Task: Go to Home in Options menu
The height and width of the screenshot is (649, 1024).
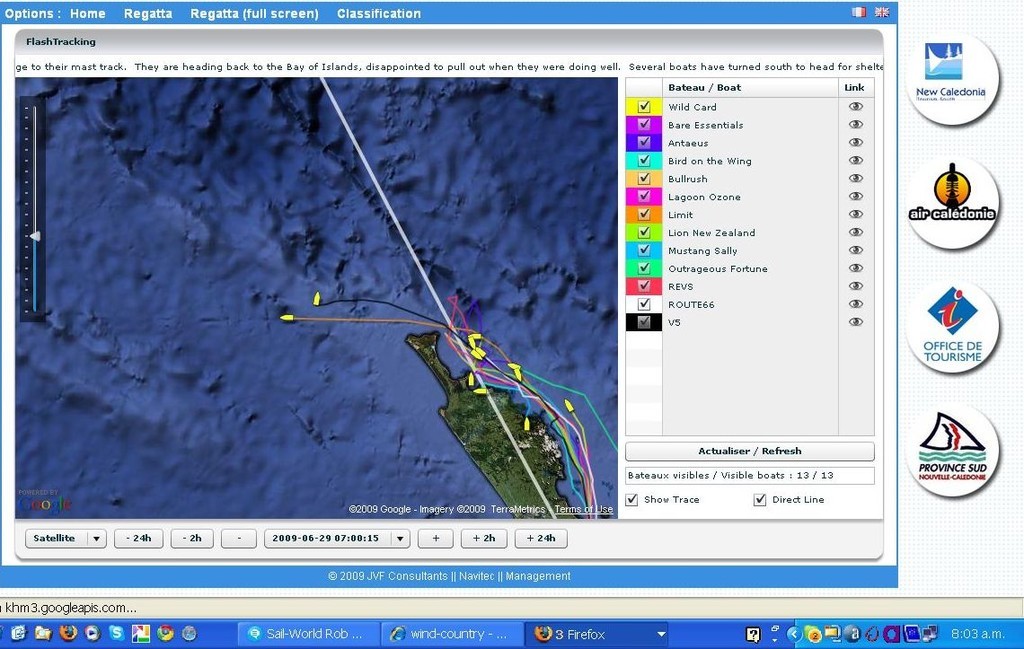Action: 88,13
